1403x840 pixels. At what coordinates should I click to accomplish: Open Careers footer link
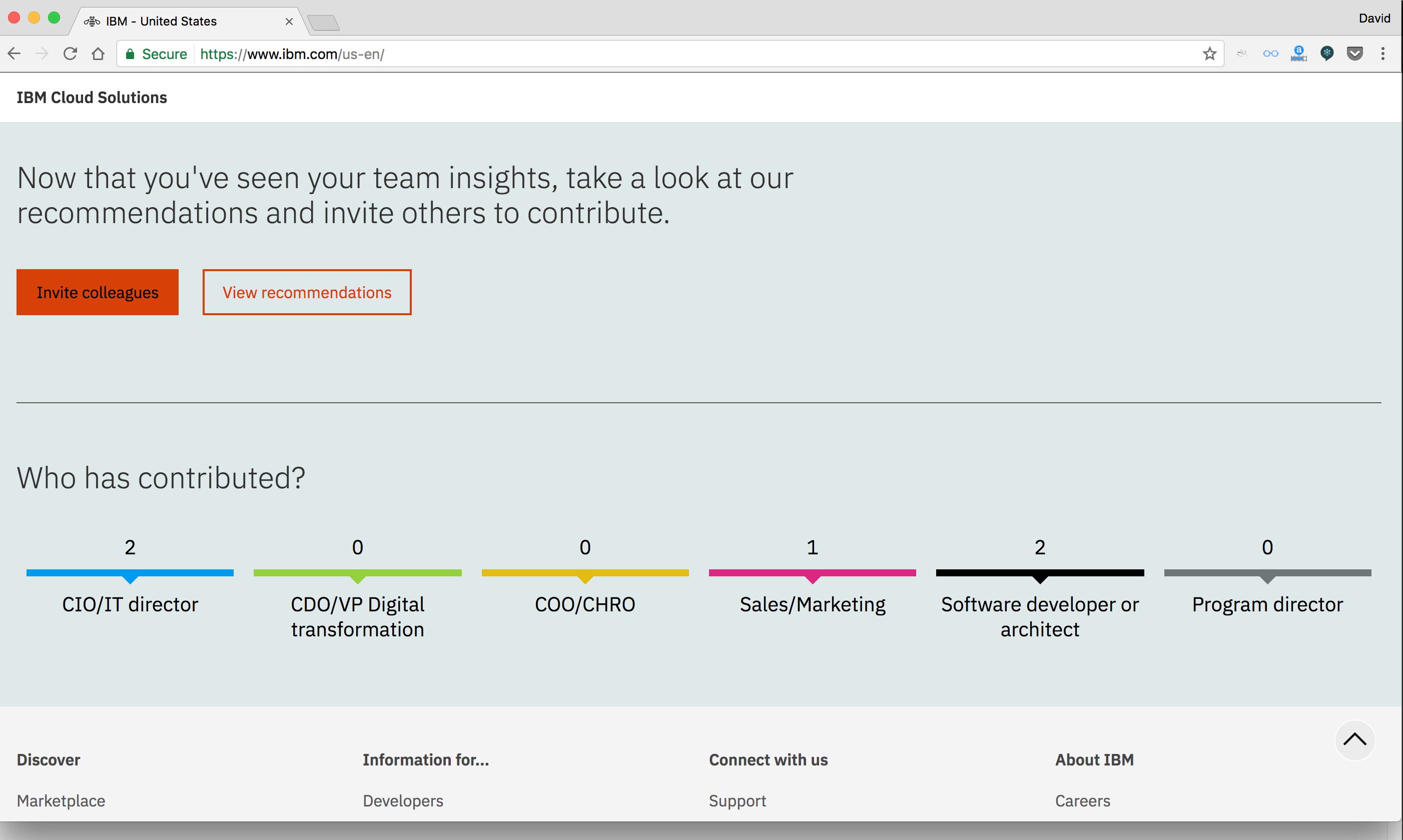click(x=1082, y=800)
